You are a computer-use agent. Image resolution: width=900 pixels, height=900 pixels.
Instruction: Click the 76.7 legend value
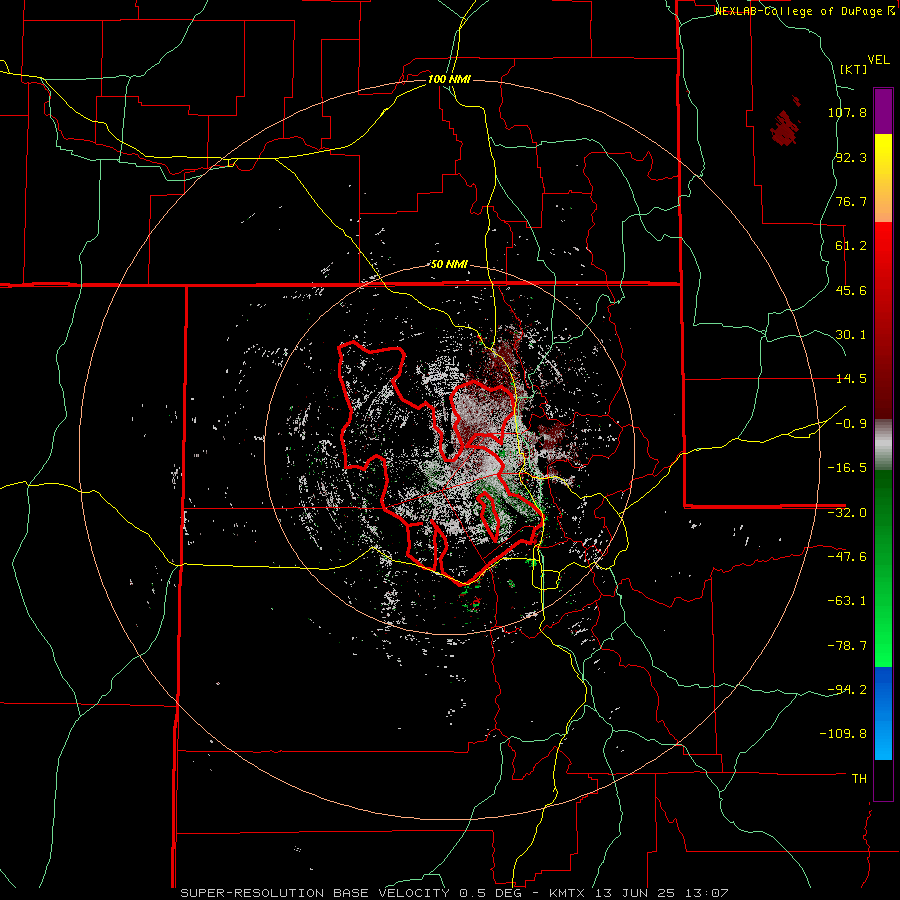851,201
